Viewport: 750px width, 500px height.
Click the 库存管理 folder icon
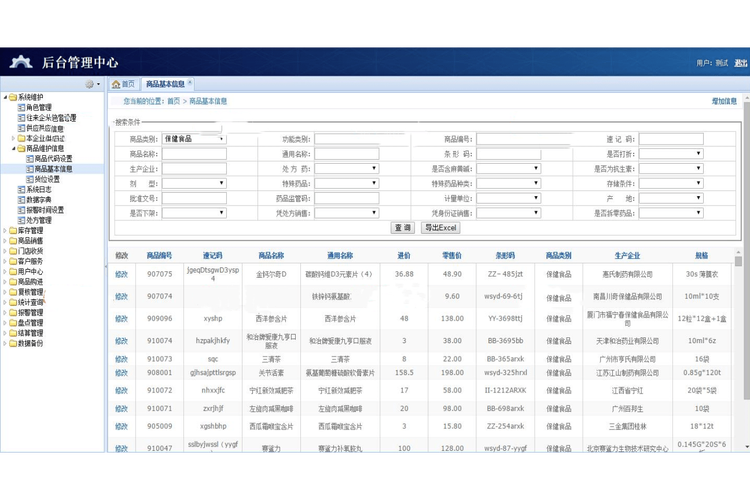(x=13, y=231)
